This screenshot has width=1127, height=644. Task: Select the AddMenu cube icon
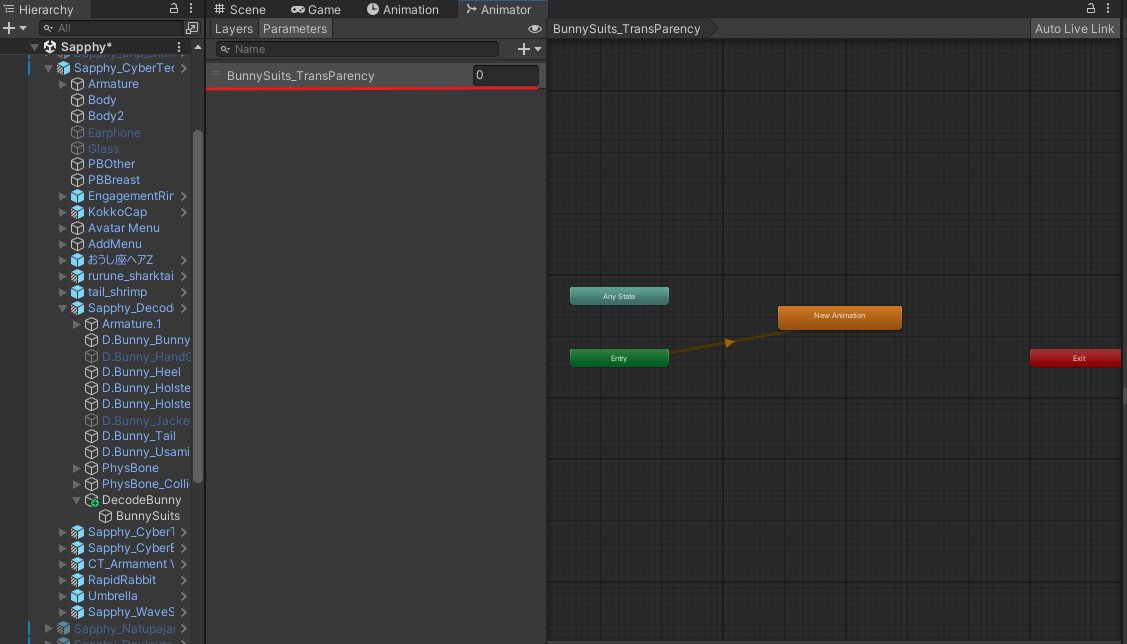tap(78, 244)
